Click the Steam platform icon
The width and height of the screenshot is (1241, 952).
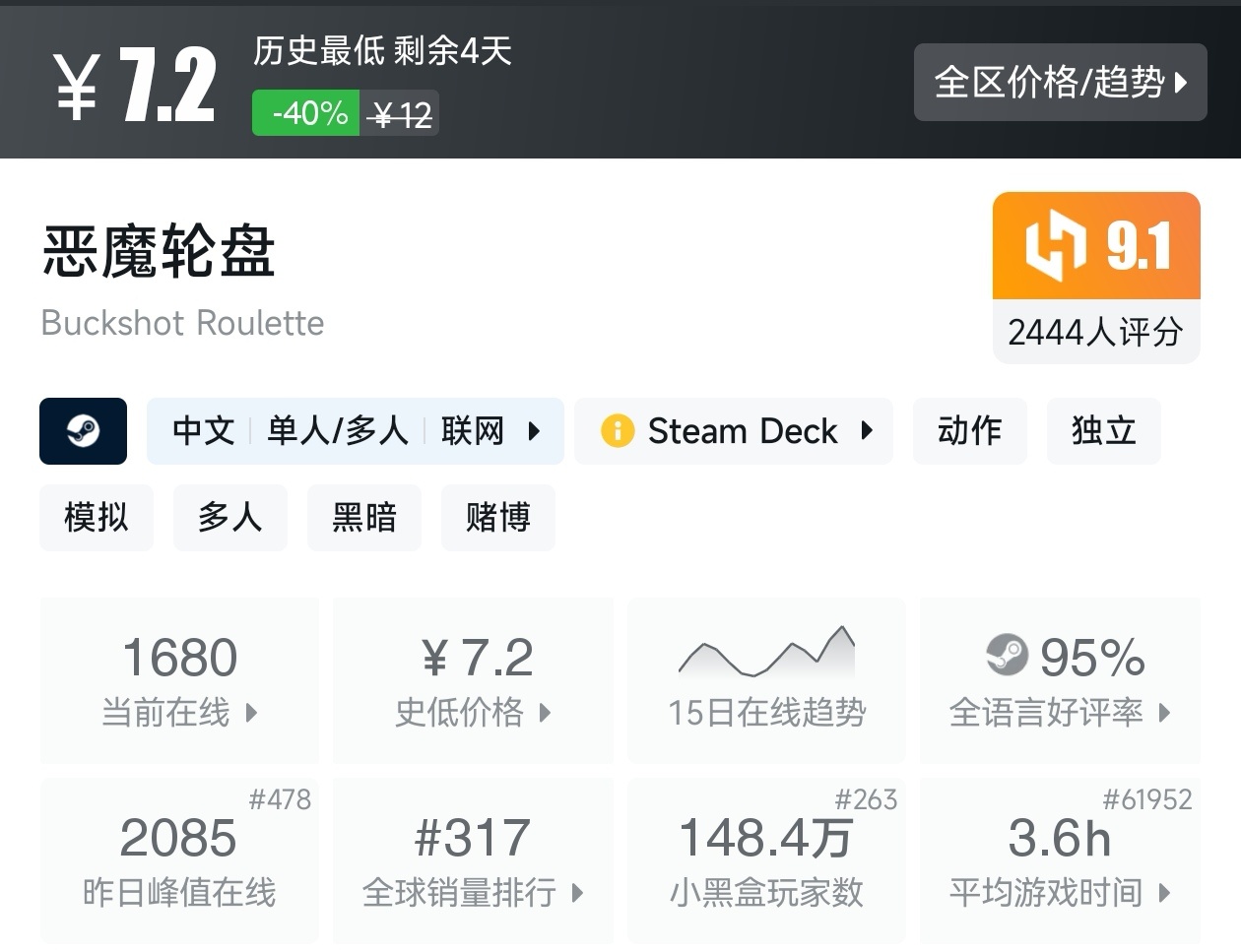click(x=83, y=431)
